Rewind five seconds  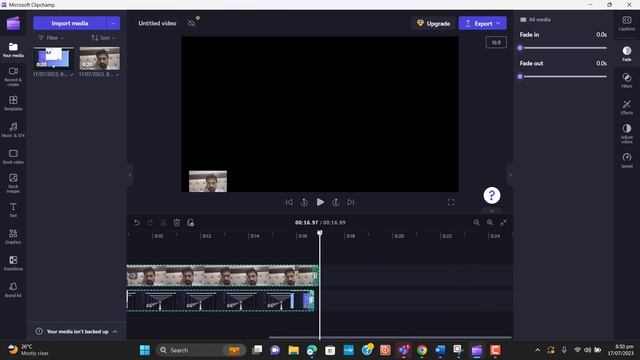pyautogui.click(x=304, y=202)
